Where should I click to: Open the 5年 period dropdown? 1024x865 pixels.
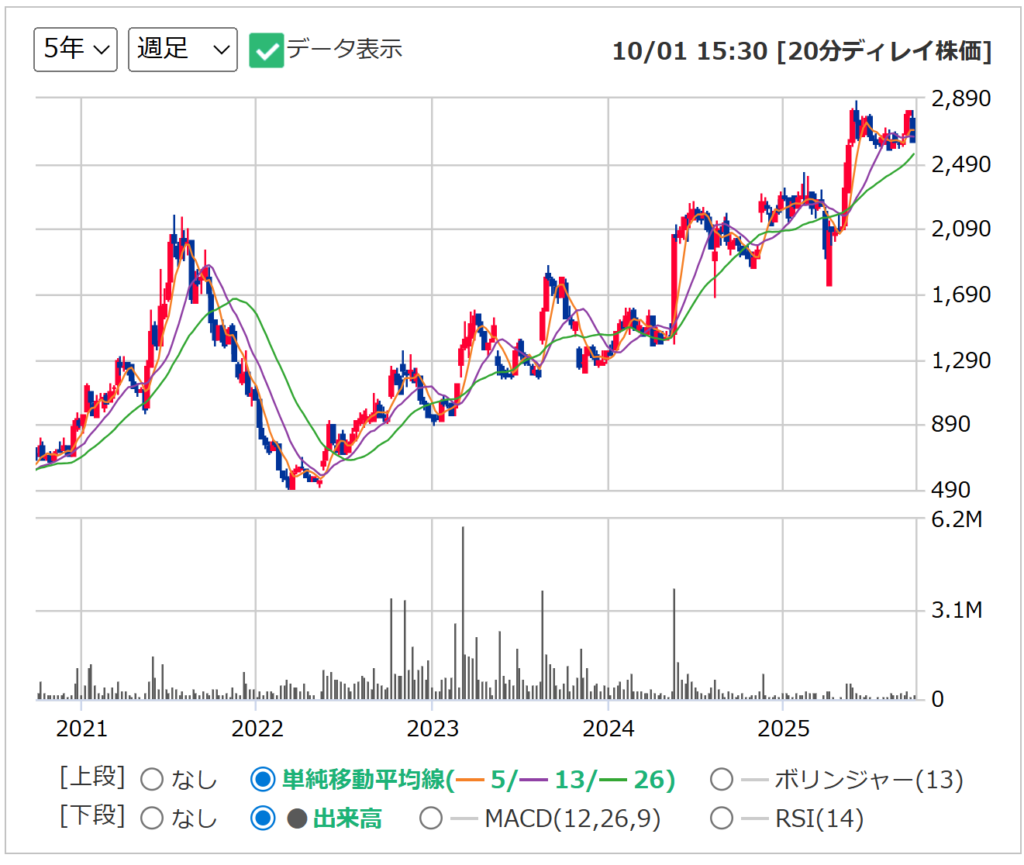tap(76, 49)
